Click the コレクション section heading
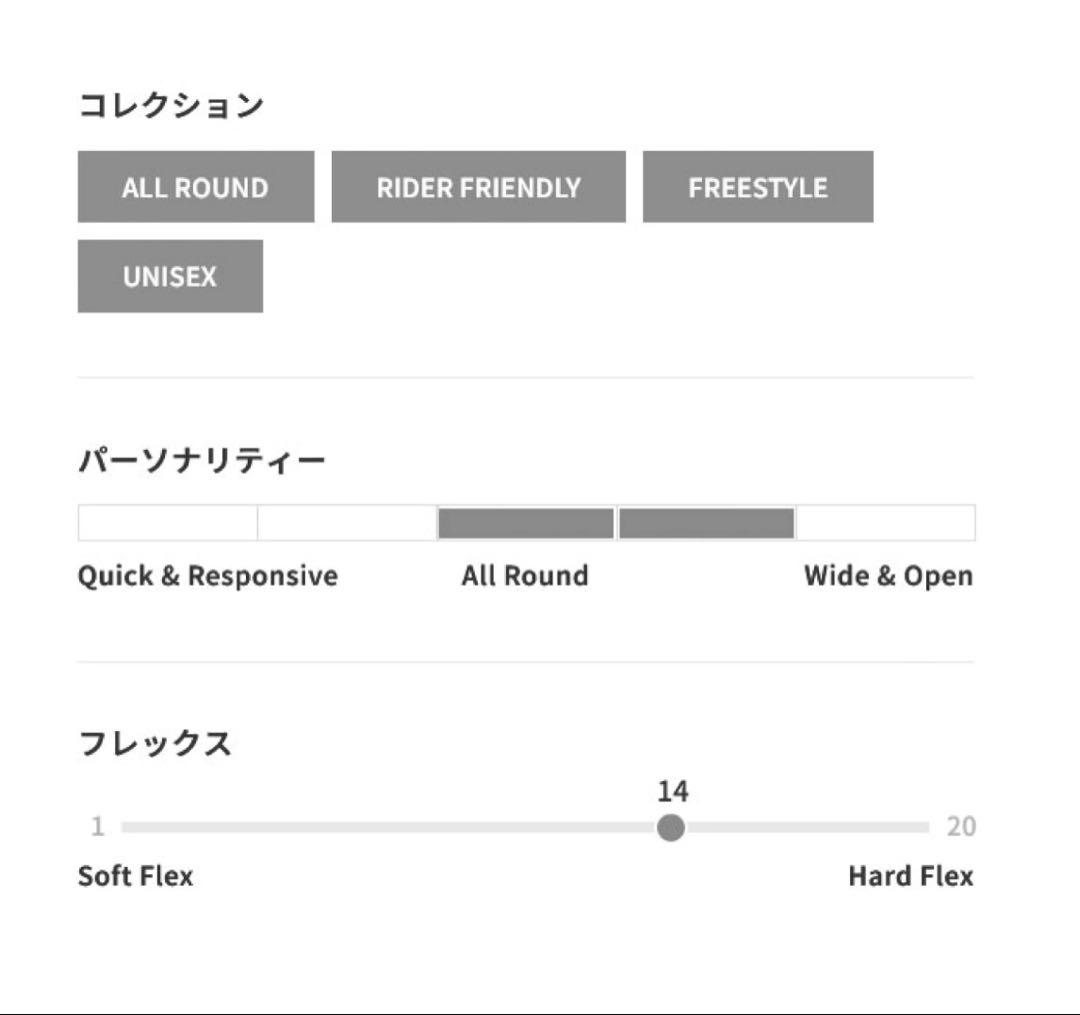Viewport: 1080px width, 1015px height. tap(170, 105)
